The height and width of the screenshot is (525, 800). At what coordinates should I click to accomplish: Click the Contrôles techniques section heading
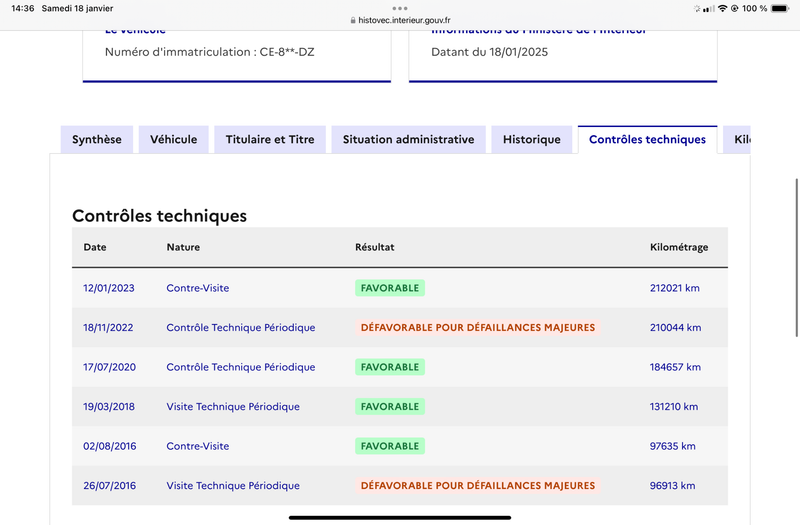159,216
